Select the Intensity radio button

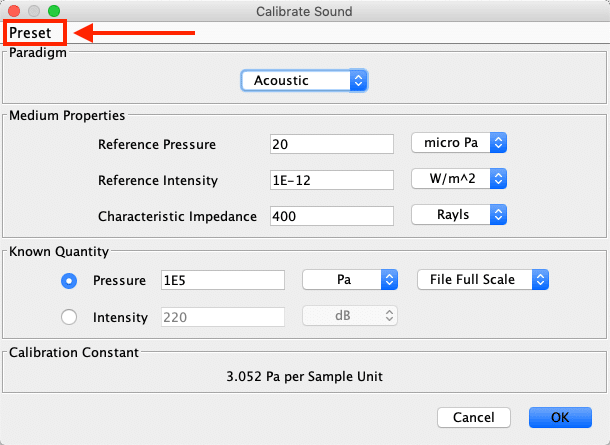coord(69,317)
